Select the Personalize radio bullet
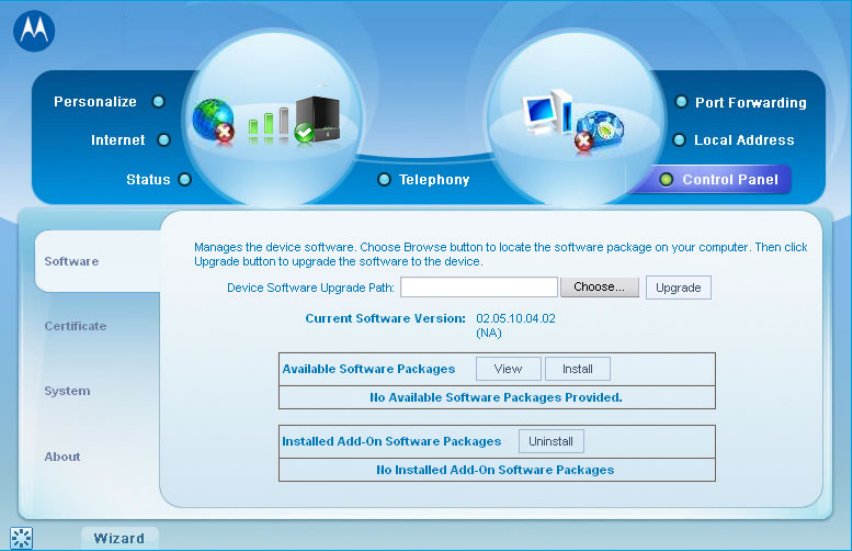Image resolution: width=852 pixels, height=551 pixels. coord(158,102)
